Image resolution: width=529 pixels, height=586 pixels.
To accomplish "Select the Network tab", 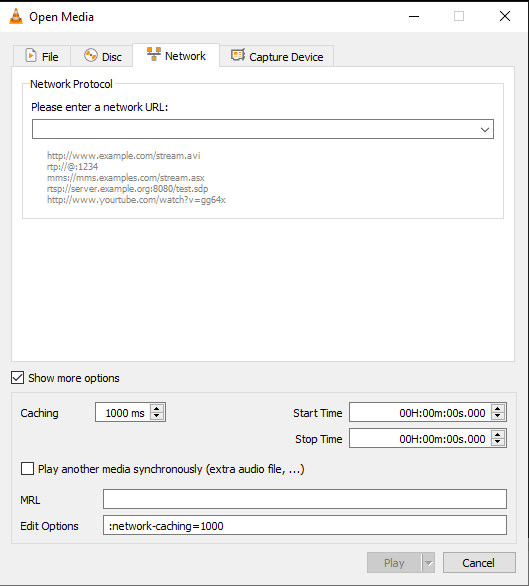I will coord(176,55).
